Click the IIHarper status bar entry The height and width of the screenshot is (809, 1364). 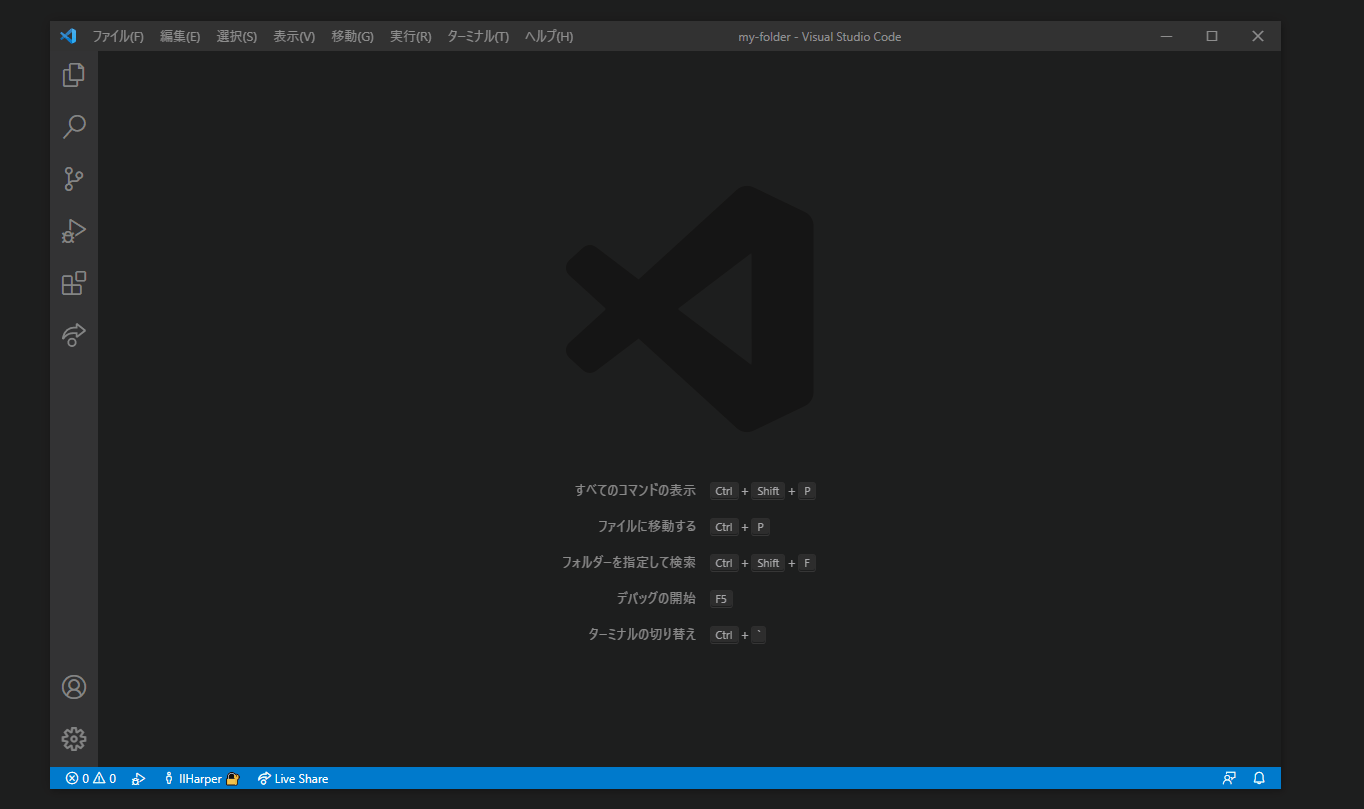click(201, 778)
